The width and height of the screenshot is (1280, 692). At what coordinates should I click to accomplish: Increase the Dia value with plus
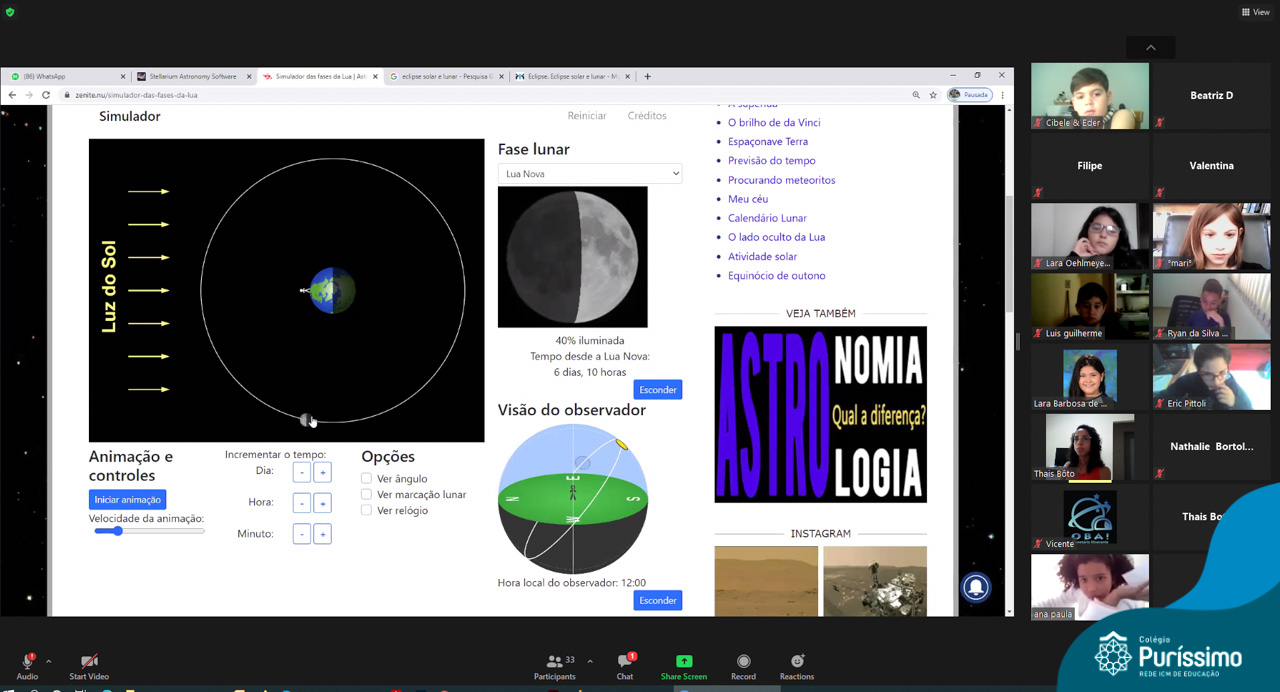pos(322,473)
